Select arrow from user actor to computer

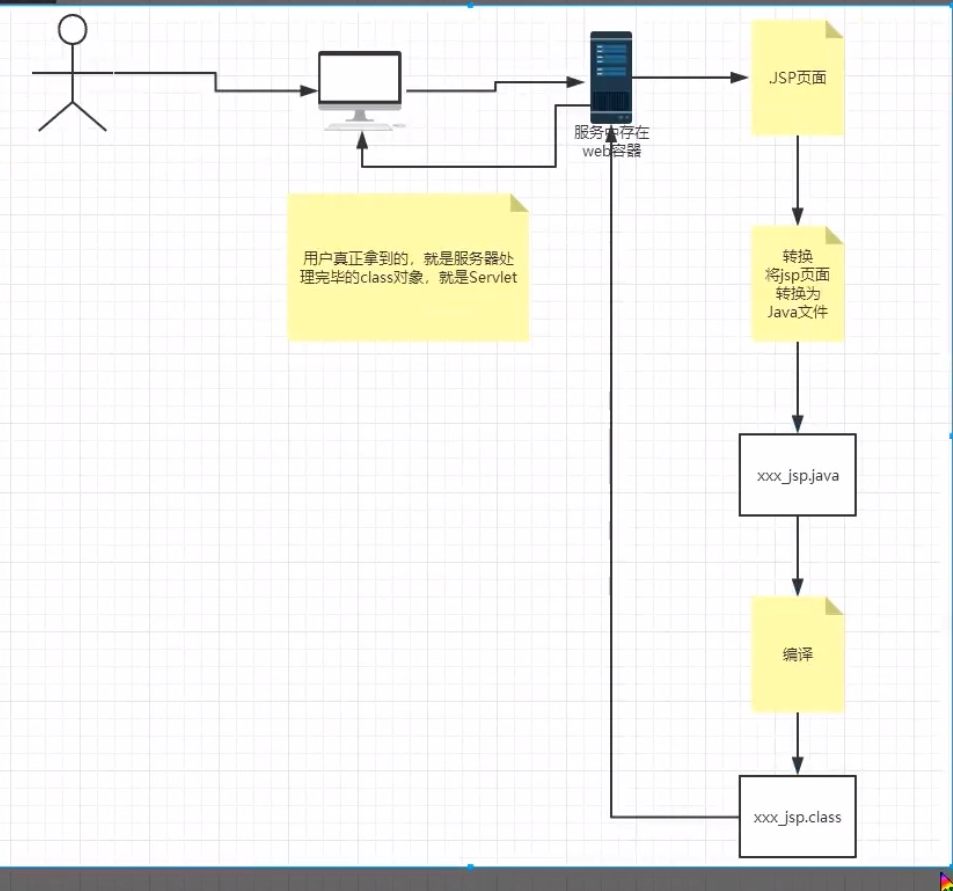coord(216,82)
